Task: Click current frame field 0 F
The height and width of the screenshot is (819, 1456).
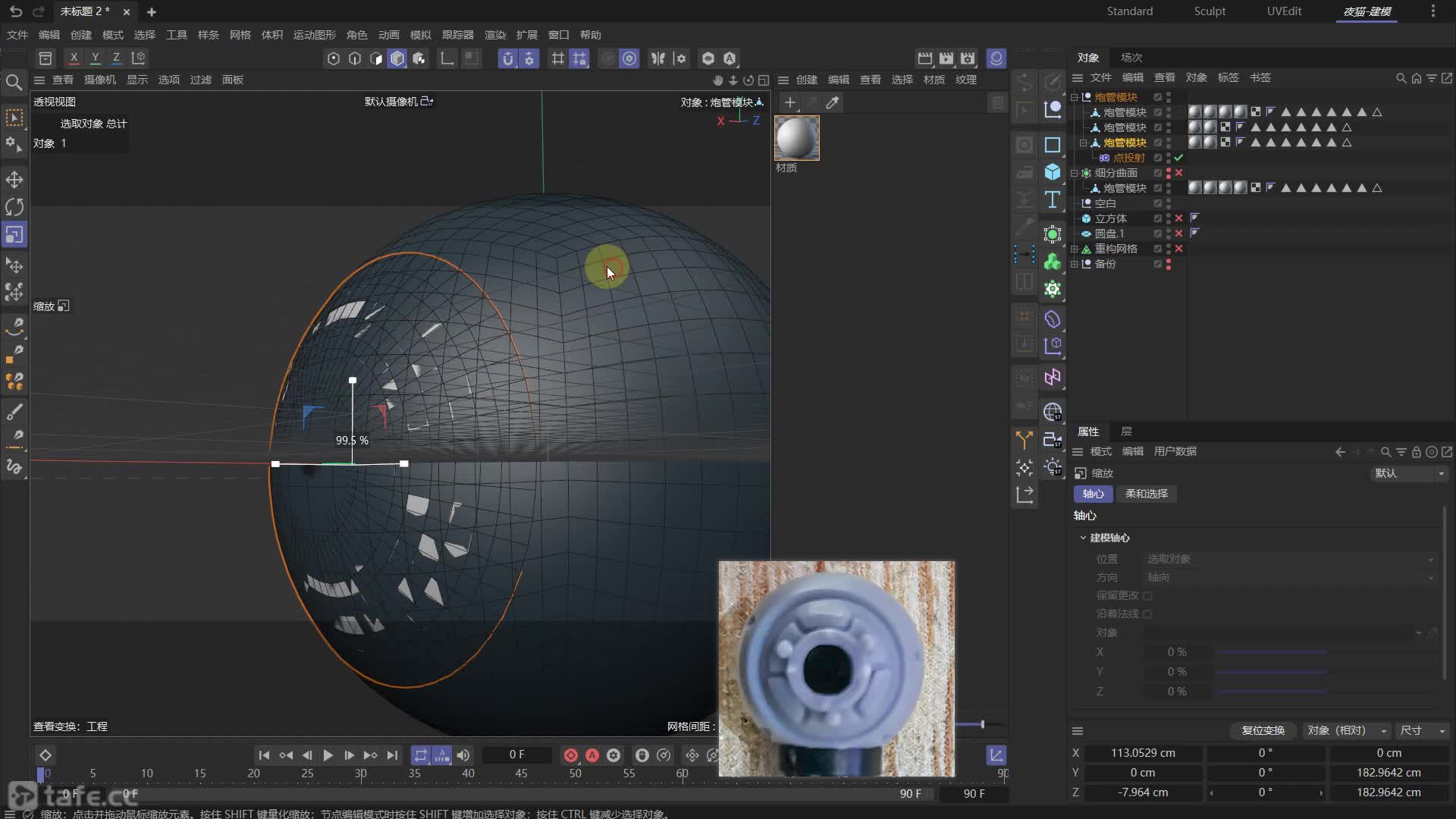Action: point(516,755)
